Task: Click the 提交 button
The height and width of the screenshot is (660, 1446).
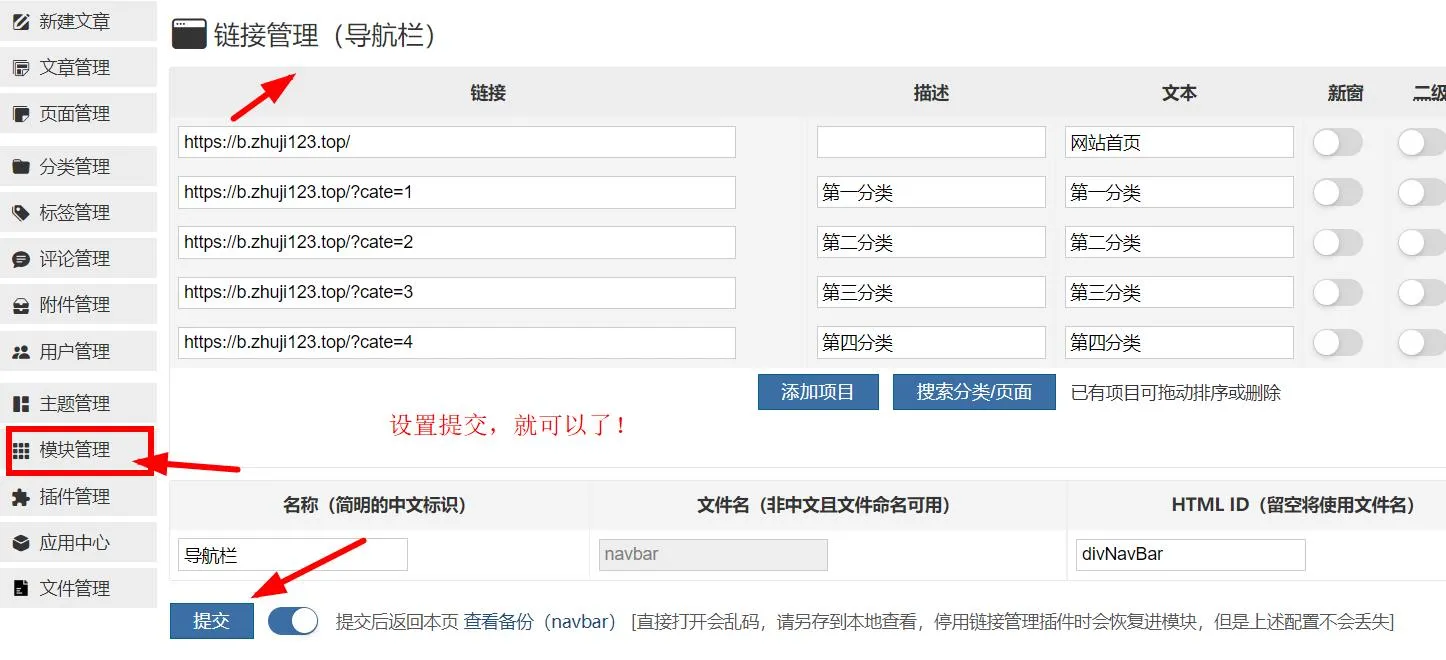Action: tap(211, 621)
